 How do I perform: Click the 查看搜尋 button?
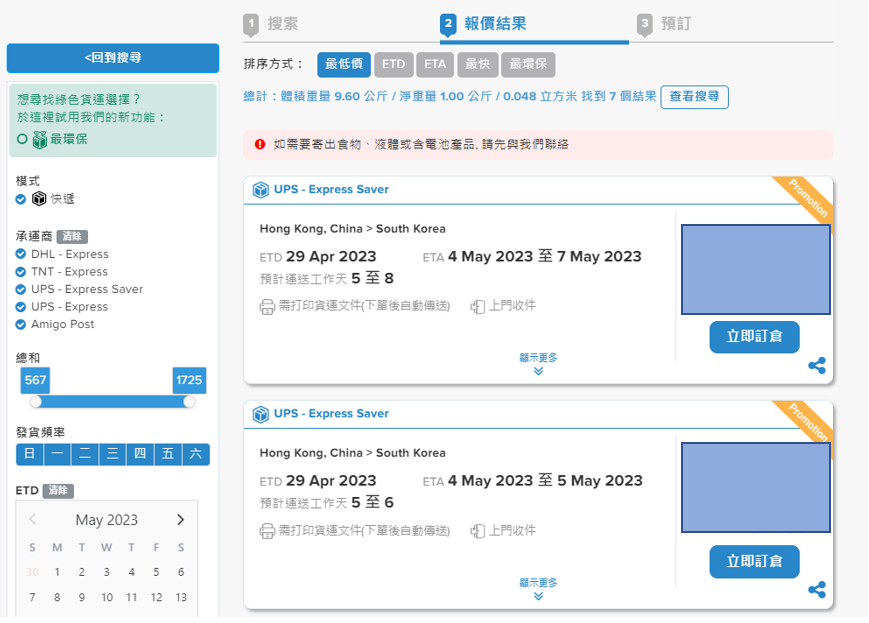point(694,96)
